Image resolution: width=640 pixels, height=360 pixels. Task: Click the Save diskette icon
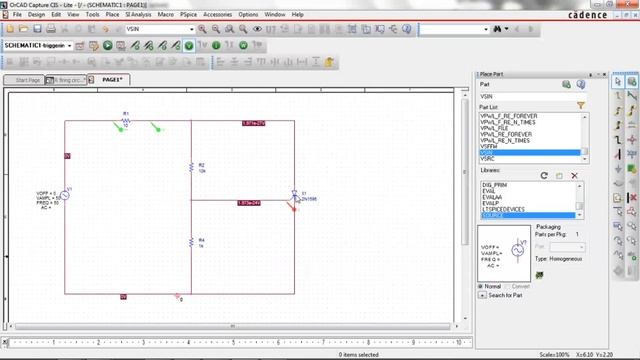pyautogui.click(x=37, y=29)
